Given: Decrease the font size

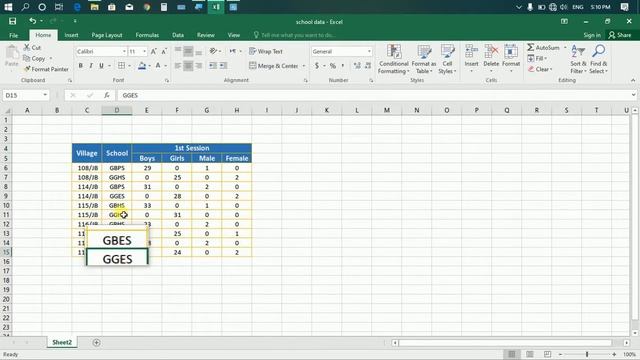Looking at the screenshot, I should (164, 51).
